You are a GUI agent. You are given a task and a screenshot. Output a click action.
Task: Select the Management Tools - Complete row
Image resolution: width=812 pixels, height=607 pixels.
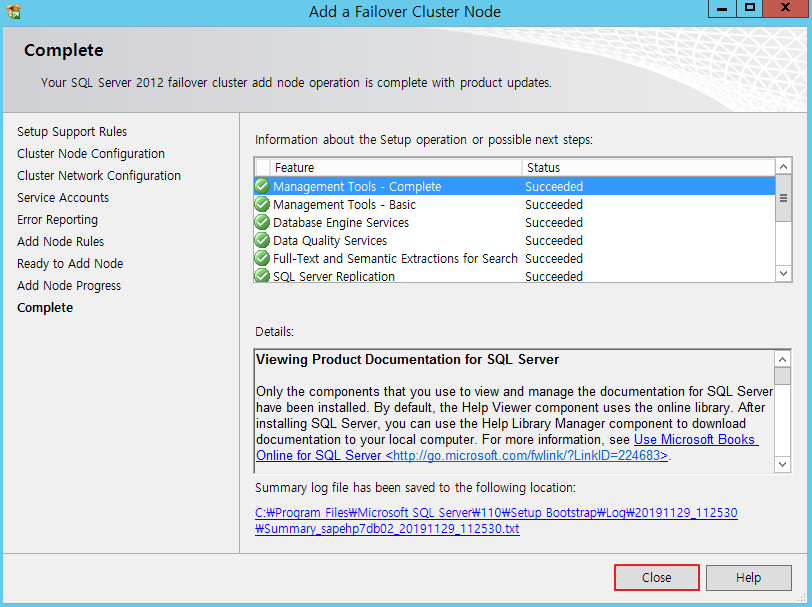point(515,186)
